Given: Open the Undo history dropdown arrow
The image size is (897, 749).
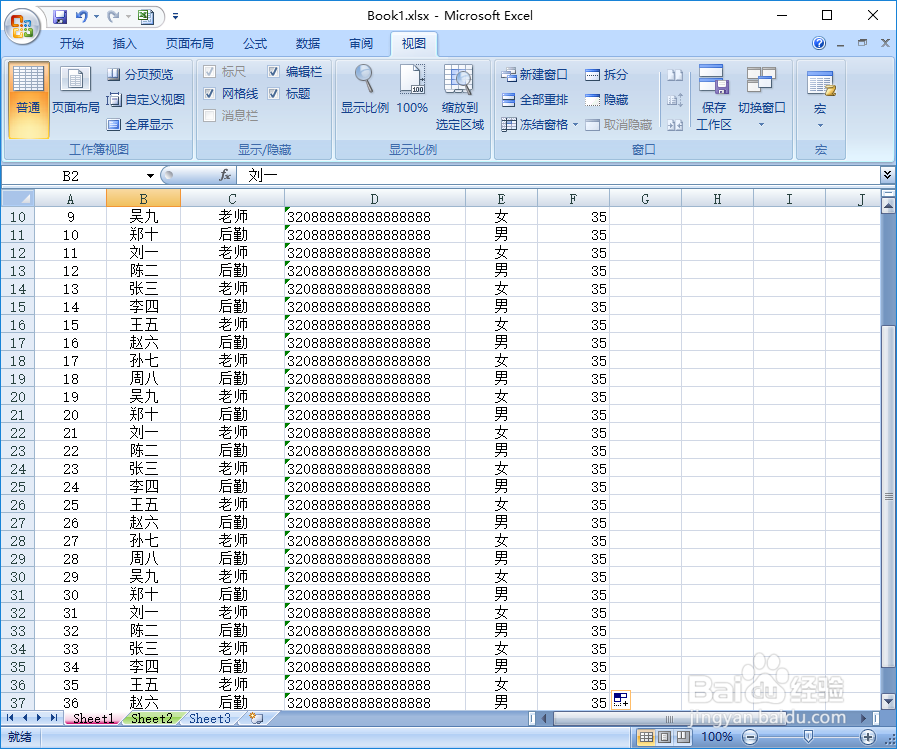Looking at the screenshot, I should pos(96,17).
